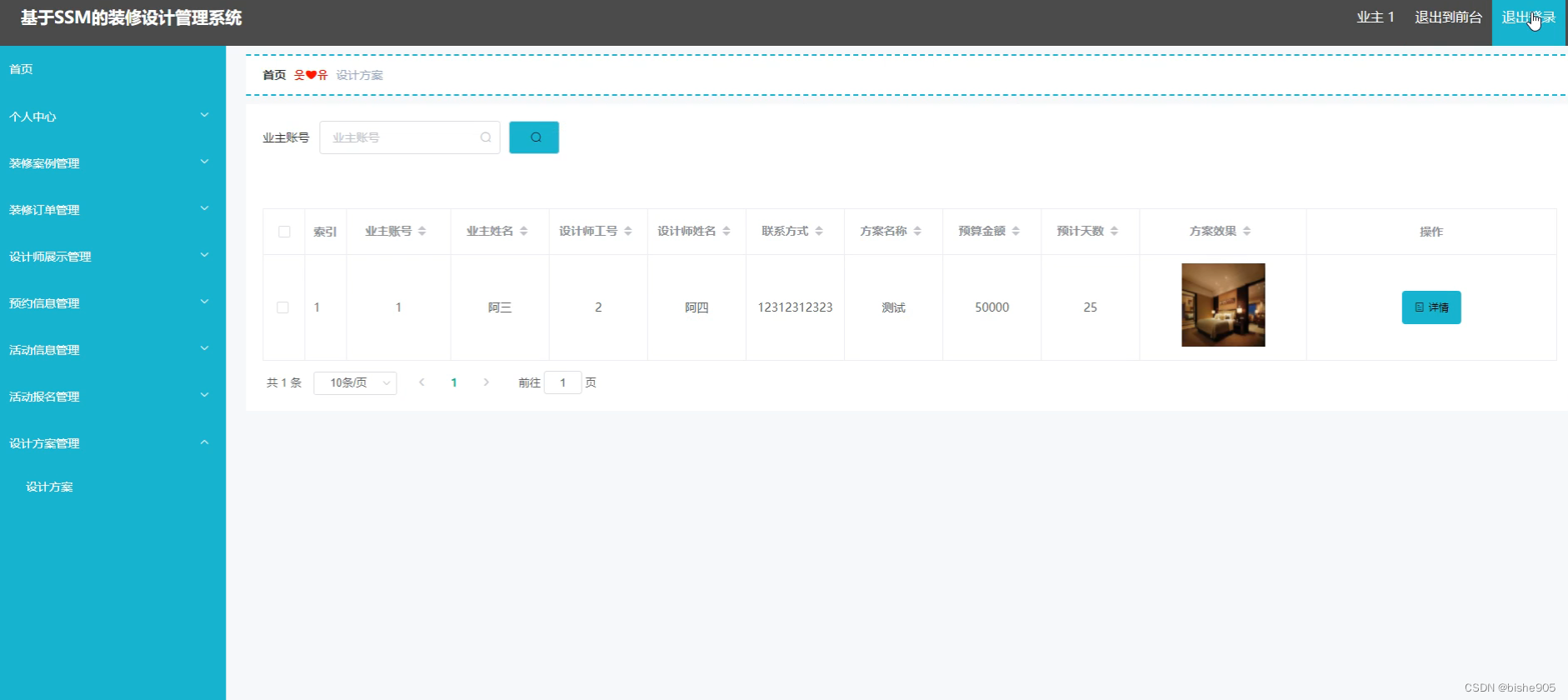Expand 设计师展示管理 menu
Viewport: 1568px width, 700px height.
tap(112, 256)
